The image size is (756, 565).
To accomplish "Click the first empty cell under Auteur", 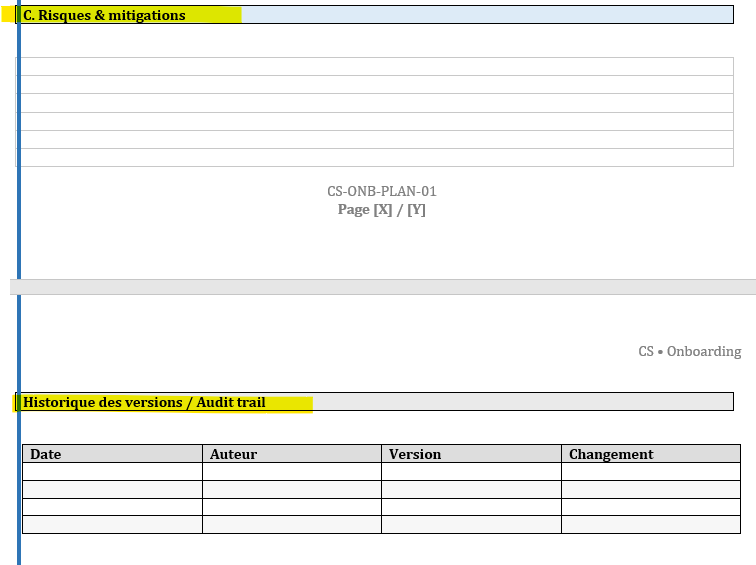I will [291, 472].
